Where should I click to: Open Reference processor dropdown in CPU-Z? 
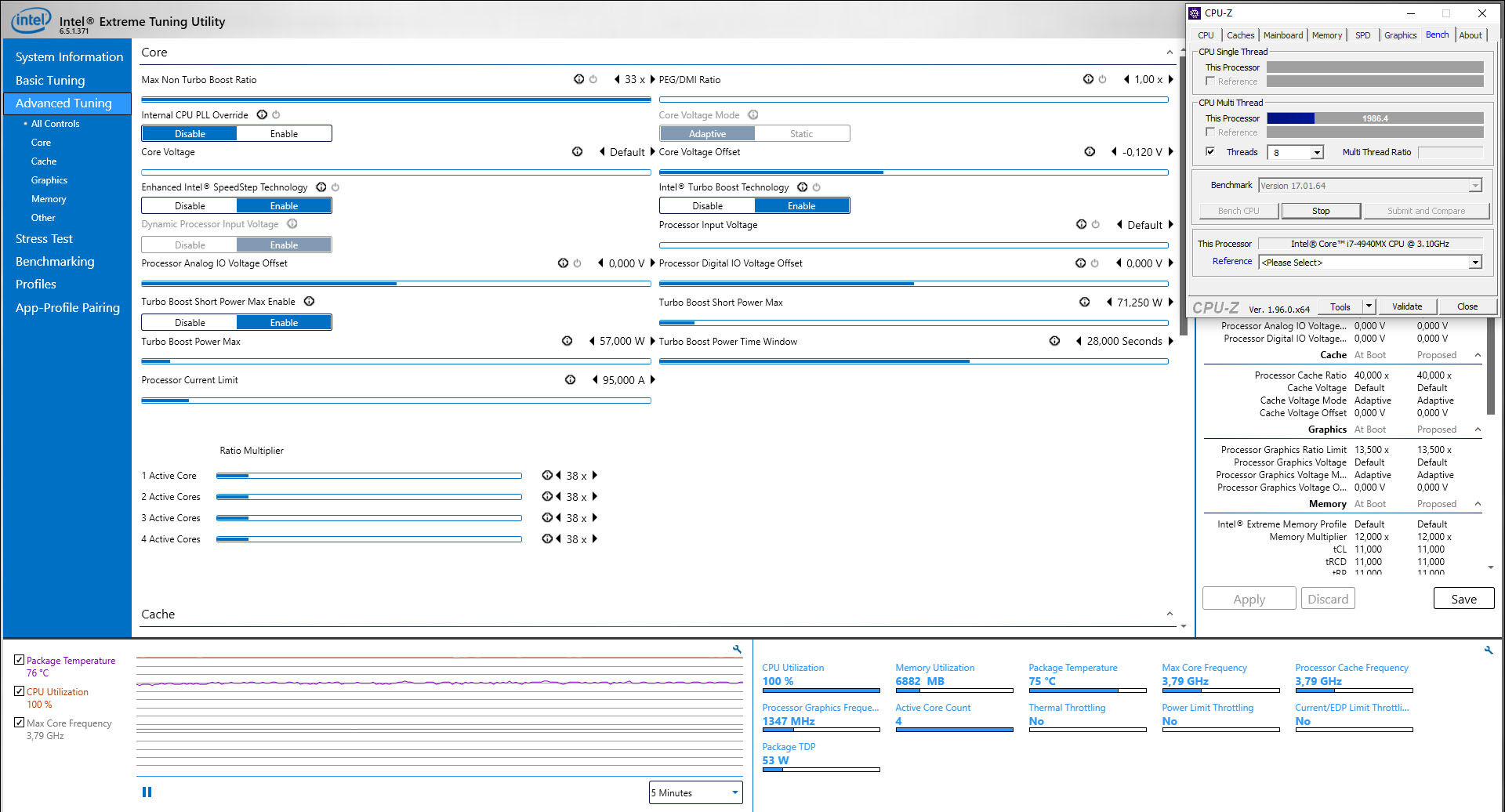click(1475, 263)
